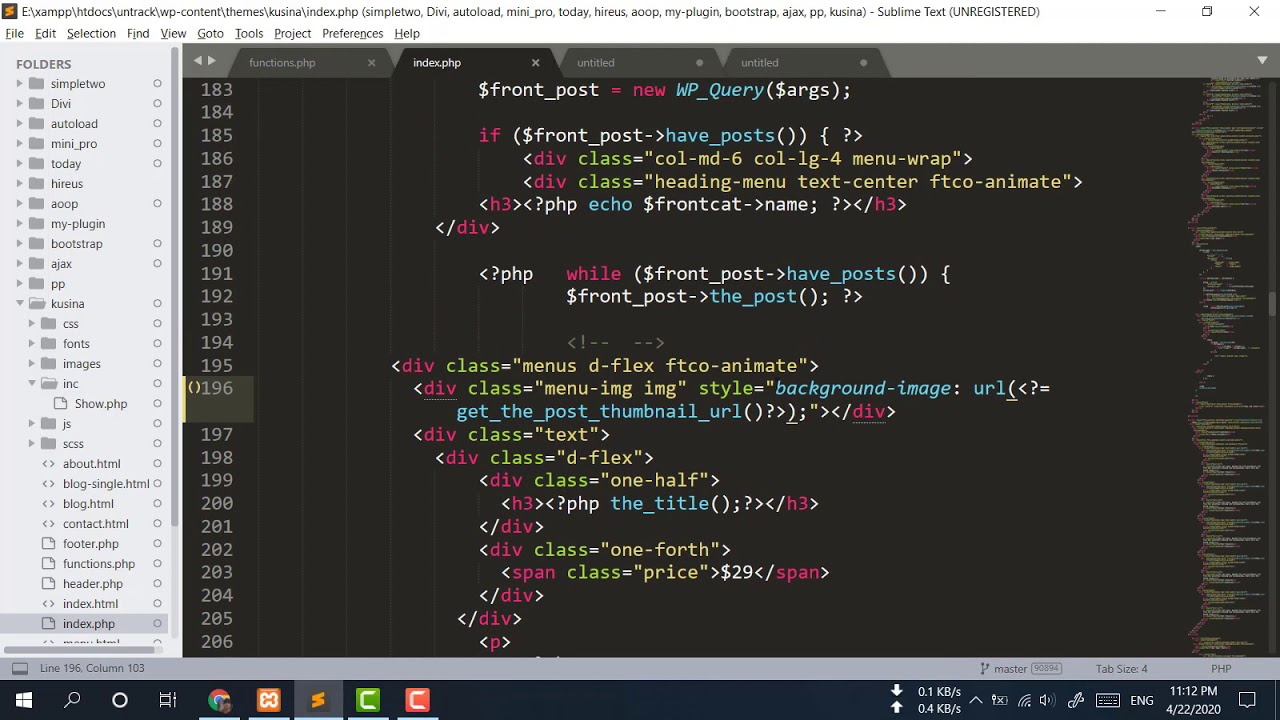
Task: Open contact.html in sidebar
Action: [96, 524]
